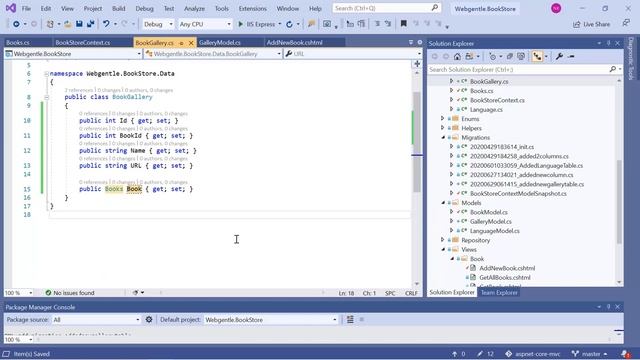Focus the Search (Ctrl+Q) box
Screen dimensions: 640x360
[x=387, y=8]
